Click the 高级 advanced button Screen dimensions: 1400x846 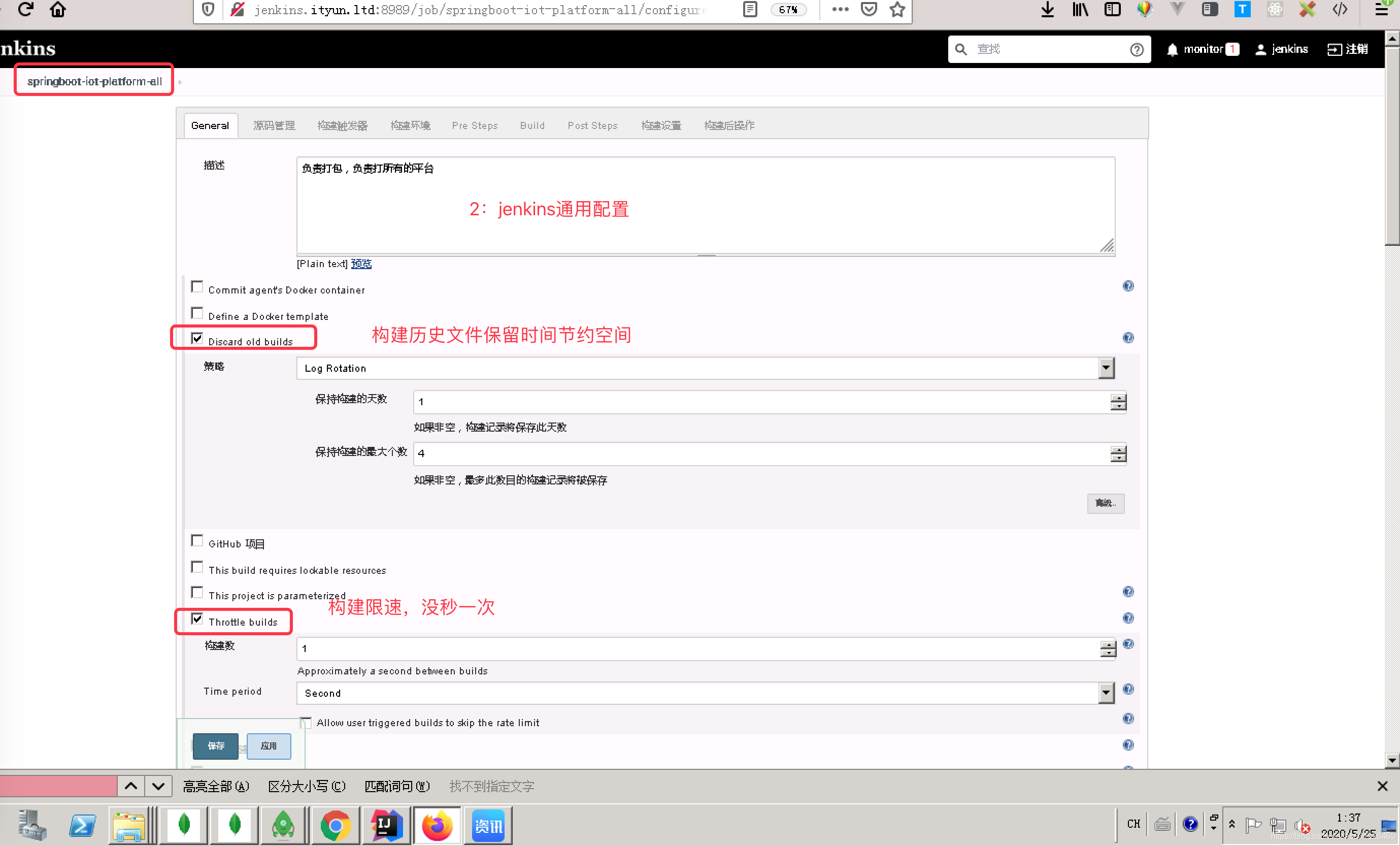click(x=1105, y=503)
